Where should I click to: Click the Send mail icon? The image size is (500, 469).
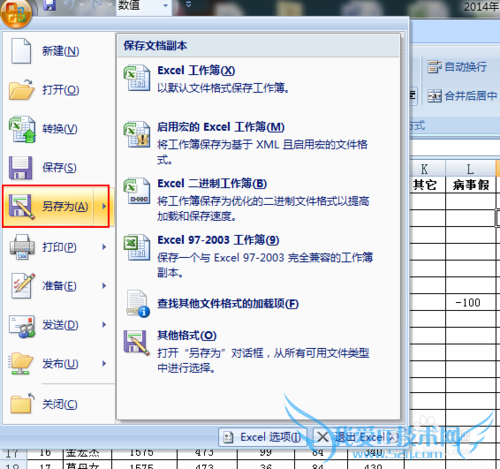point(22,326)
